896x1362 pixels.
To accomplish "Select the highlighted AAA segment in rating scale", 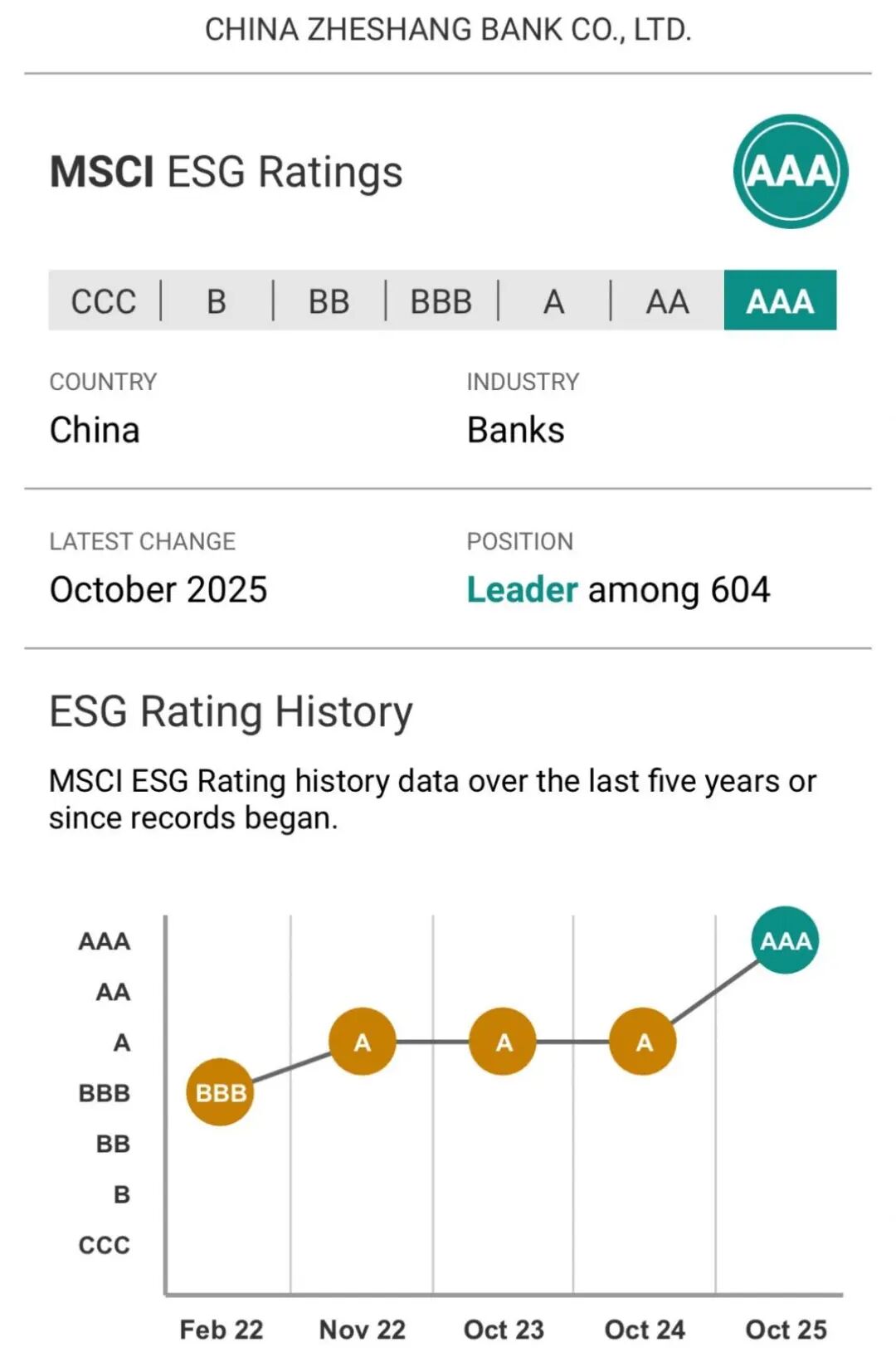I will click(x=780, y=300).
